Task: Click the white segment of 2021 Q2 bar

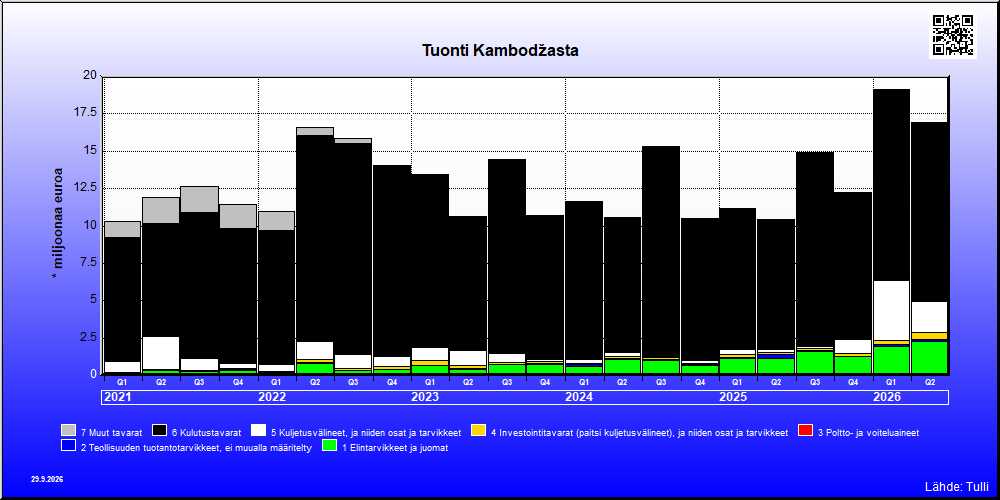Action: (x=161, y=353)
